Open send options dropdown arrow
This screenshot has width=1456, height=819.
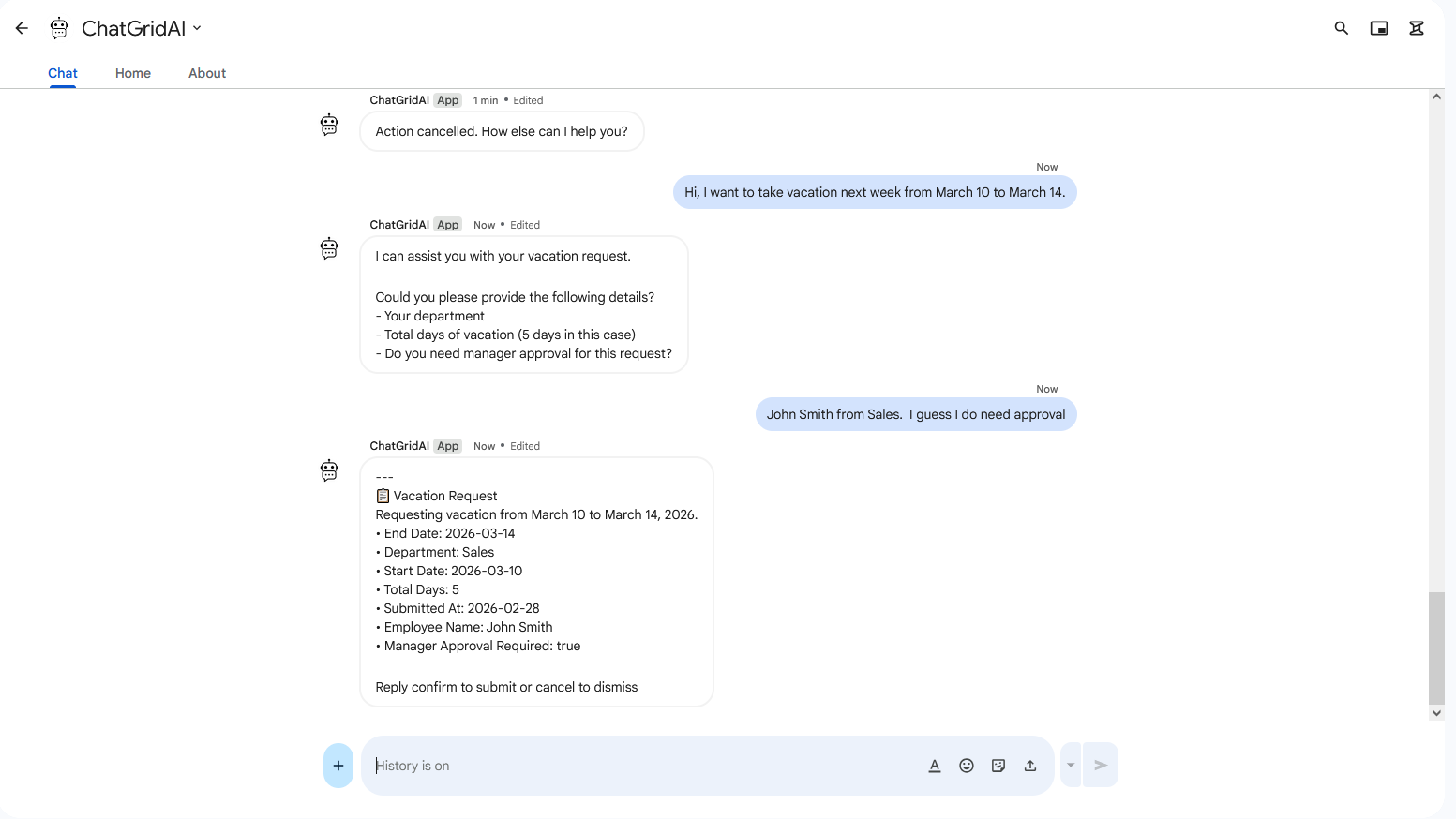tap(1070, 766)
